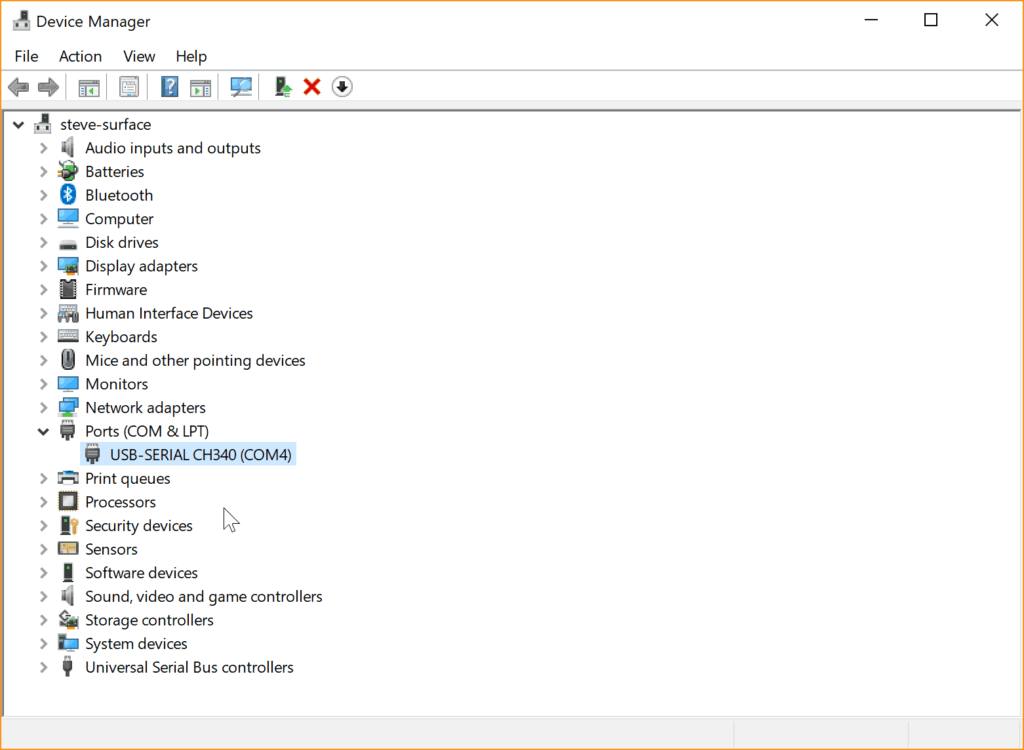Toggle the action pane toolbar icon

[x=200, y=87]
